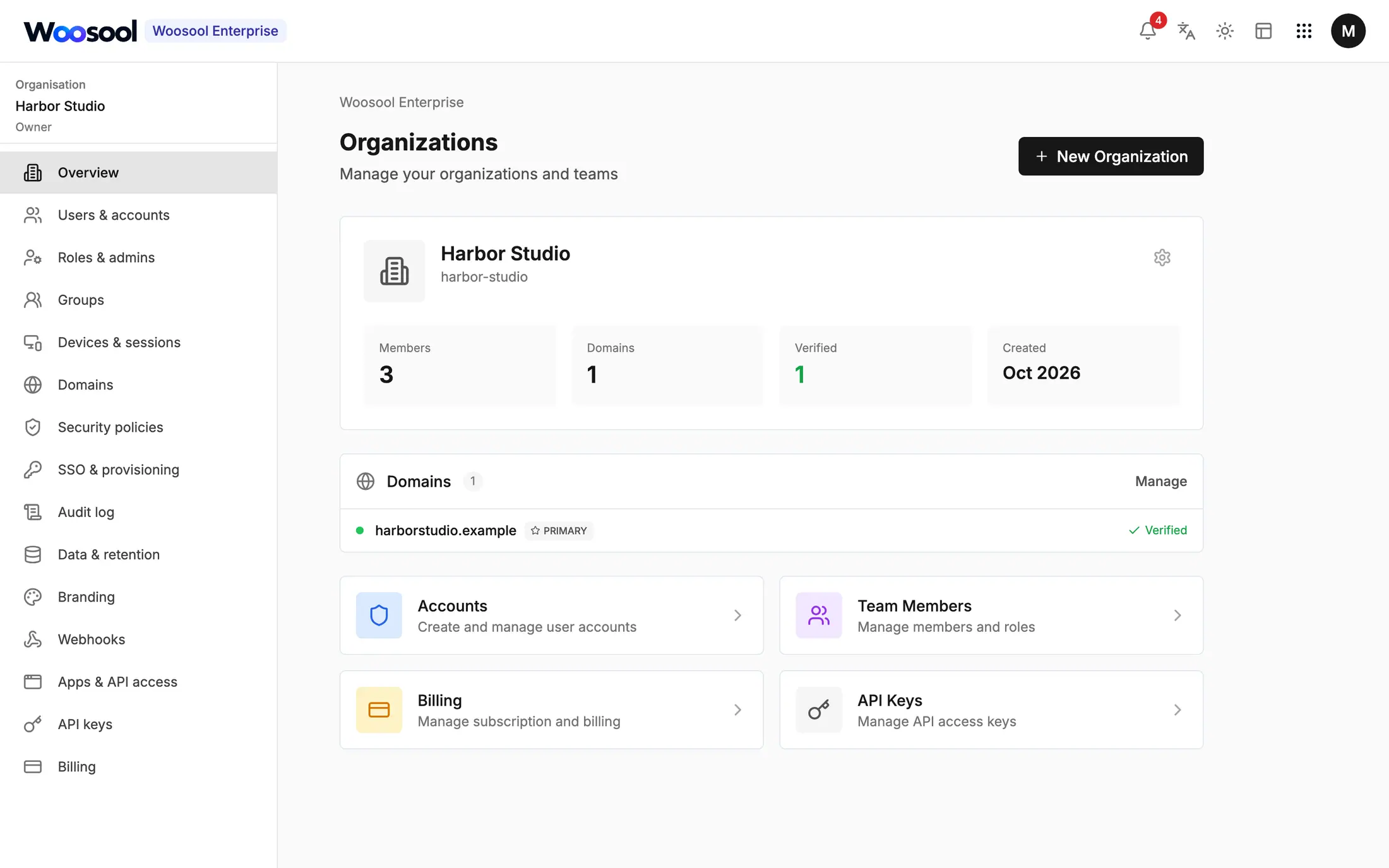
Task: Click the Devices & sessions icon
Action: 33,342
